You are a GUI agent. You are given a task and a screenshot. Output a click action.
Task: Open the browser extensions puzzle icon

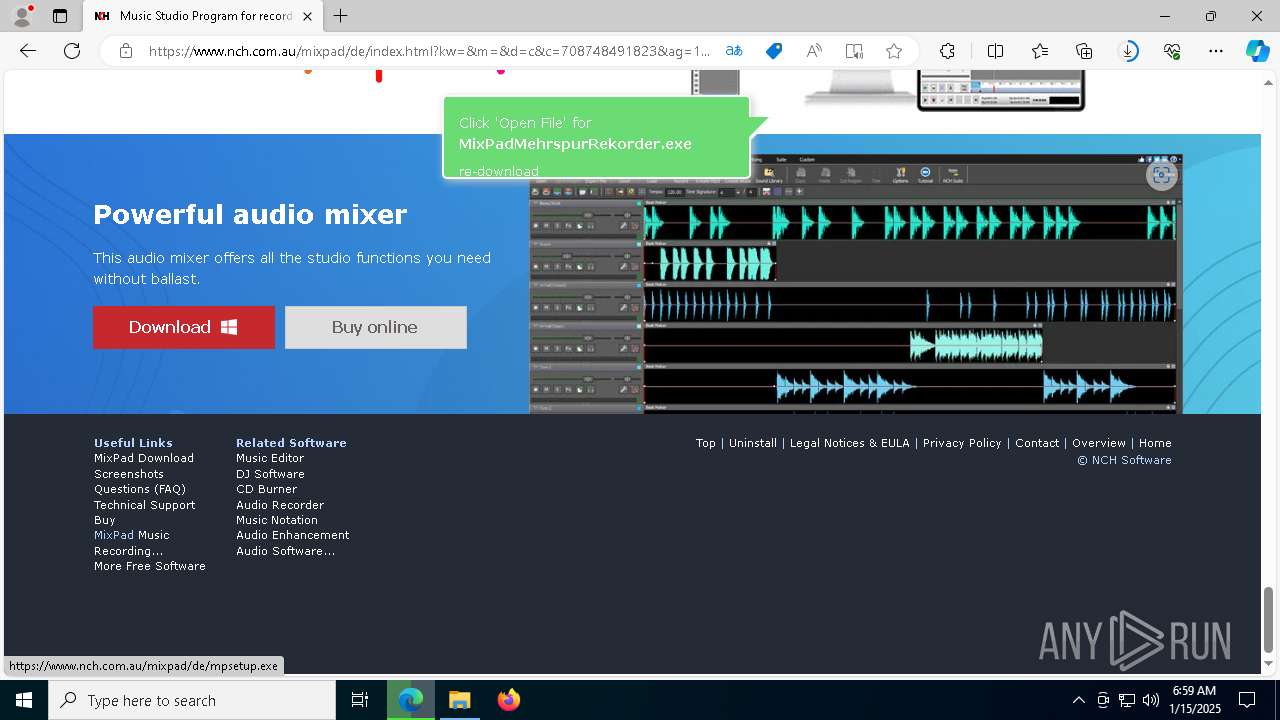click(x=947, y=51)
